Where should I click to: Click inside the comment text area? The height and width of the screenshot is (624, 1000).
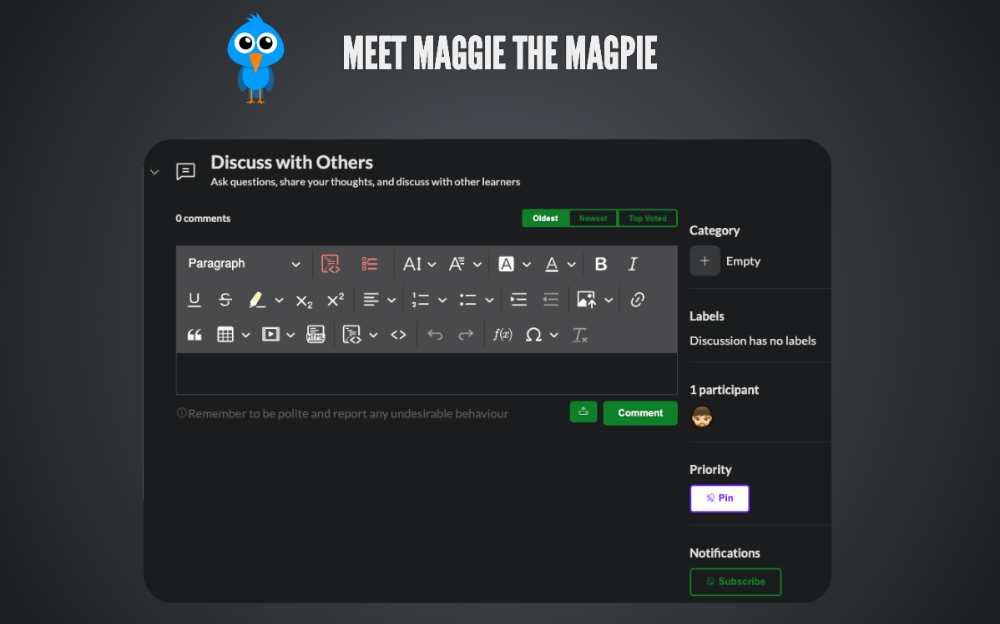click(x=426, y=374)
